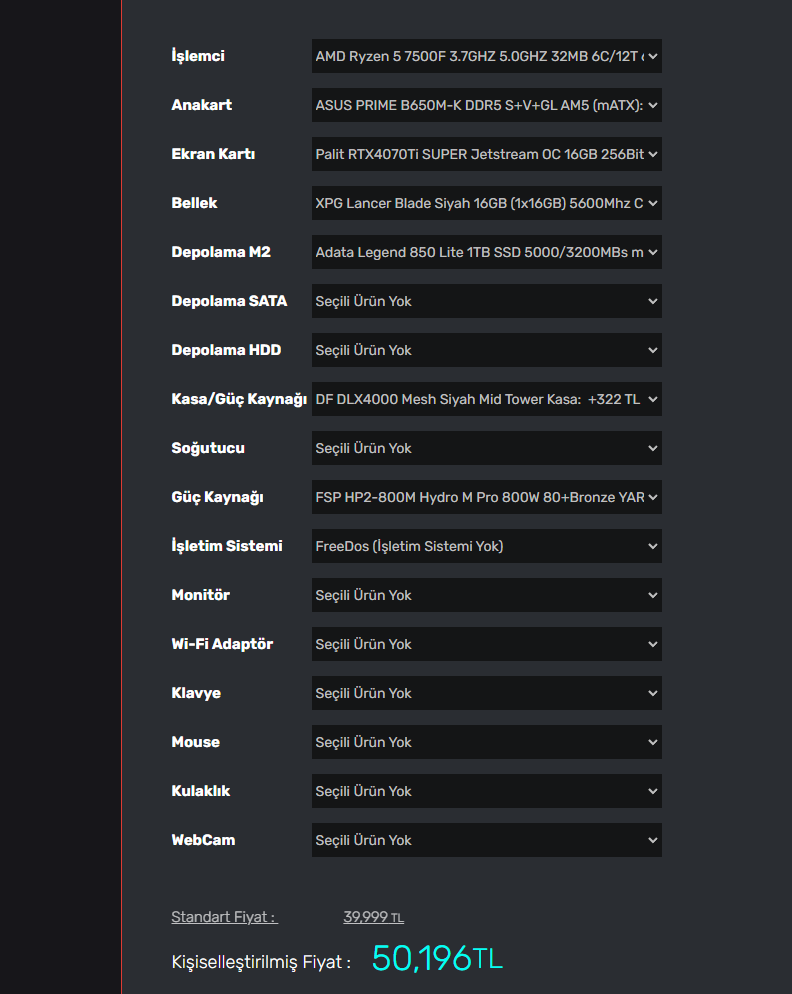Screen dimensions: 792x994
Task: Select a Depolama SATA drive
Action: pyautogui.click(x=486, y=301)
